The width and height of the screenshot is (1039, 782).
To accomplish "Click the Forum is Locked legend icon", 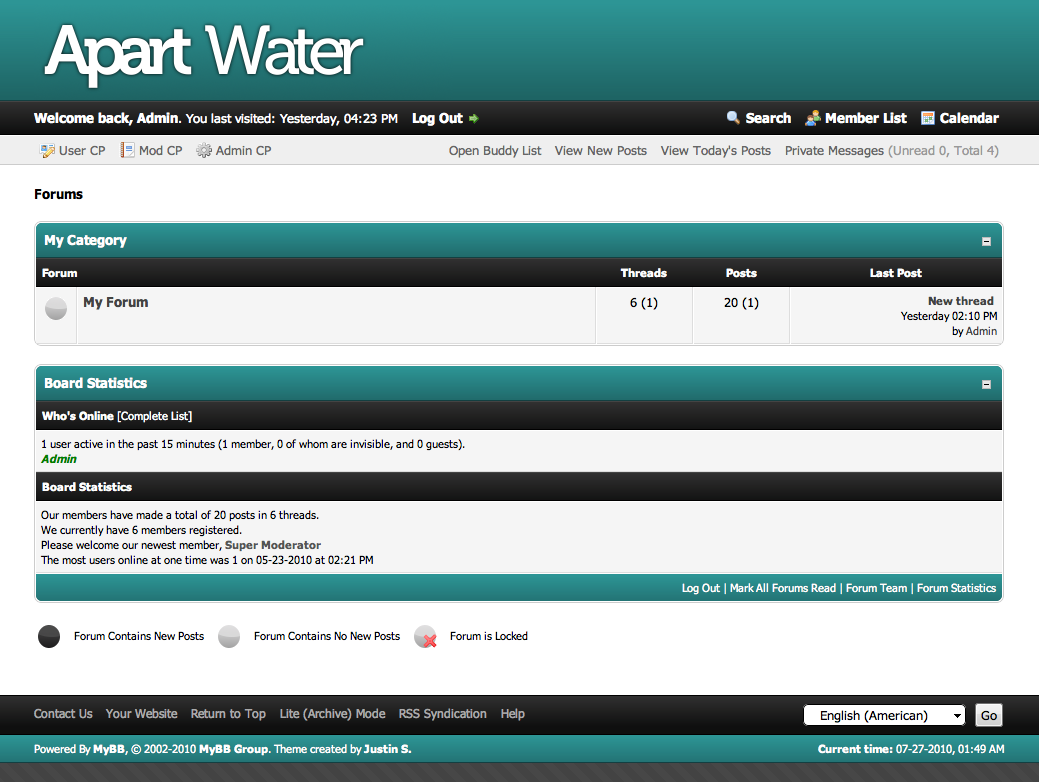I will coord(425,636).
